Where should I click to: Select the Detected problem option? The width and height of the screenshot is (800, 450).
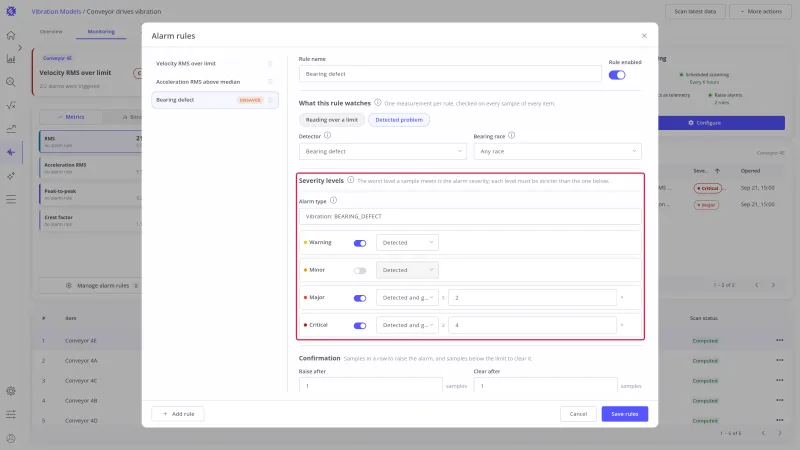pyautogui.click(x=399, y=120)
